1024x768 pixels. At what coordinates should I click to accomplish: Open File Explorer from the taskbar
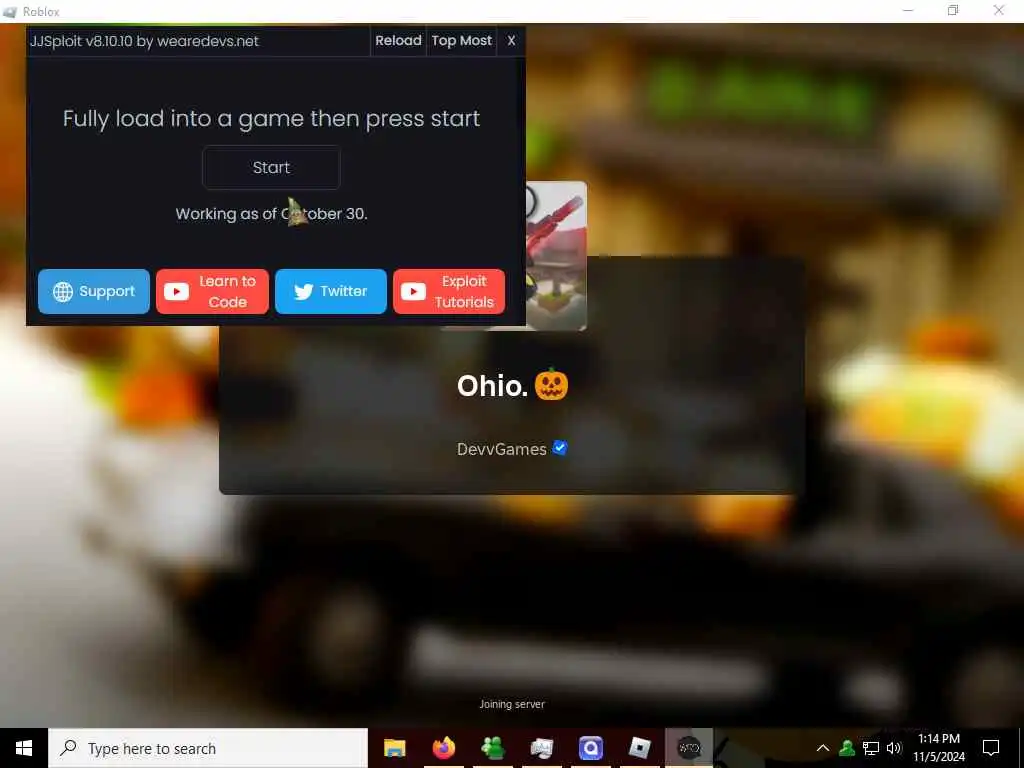click(394, 748)
